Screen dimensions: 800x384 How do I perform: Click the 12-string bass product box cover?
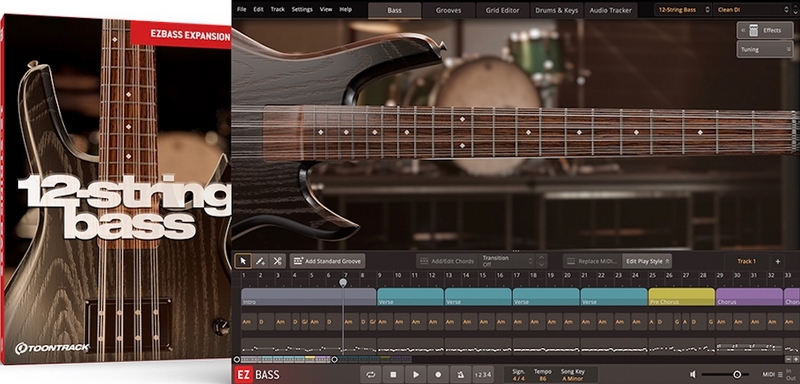coord(116,189)
